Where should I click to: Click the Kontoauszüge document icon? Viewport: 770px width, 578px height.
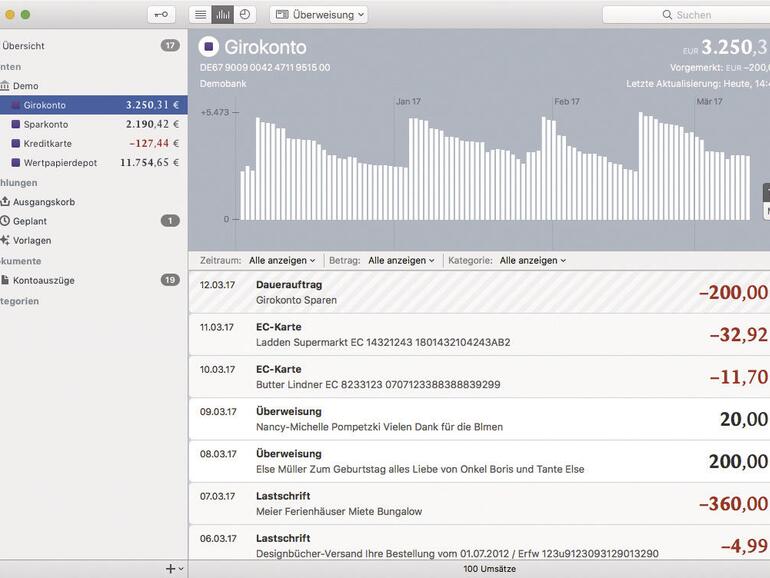point(5,280)
